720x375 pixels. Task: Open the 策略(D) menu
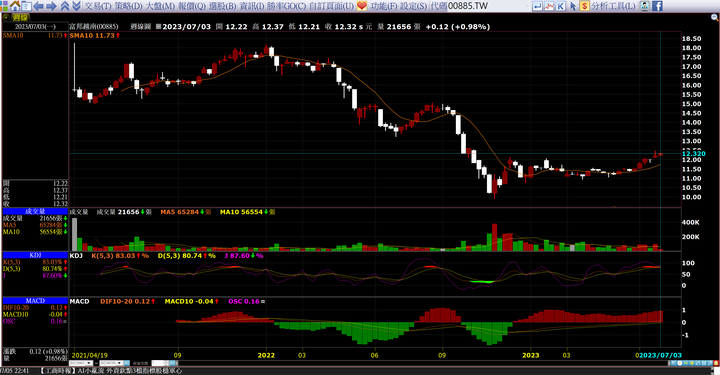(x=128, y=6)
